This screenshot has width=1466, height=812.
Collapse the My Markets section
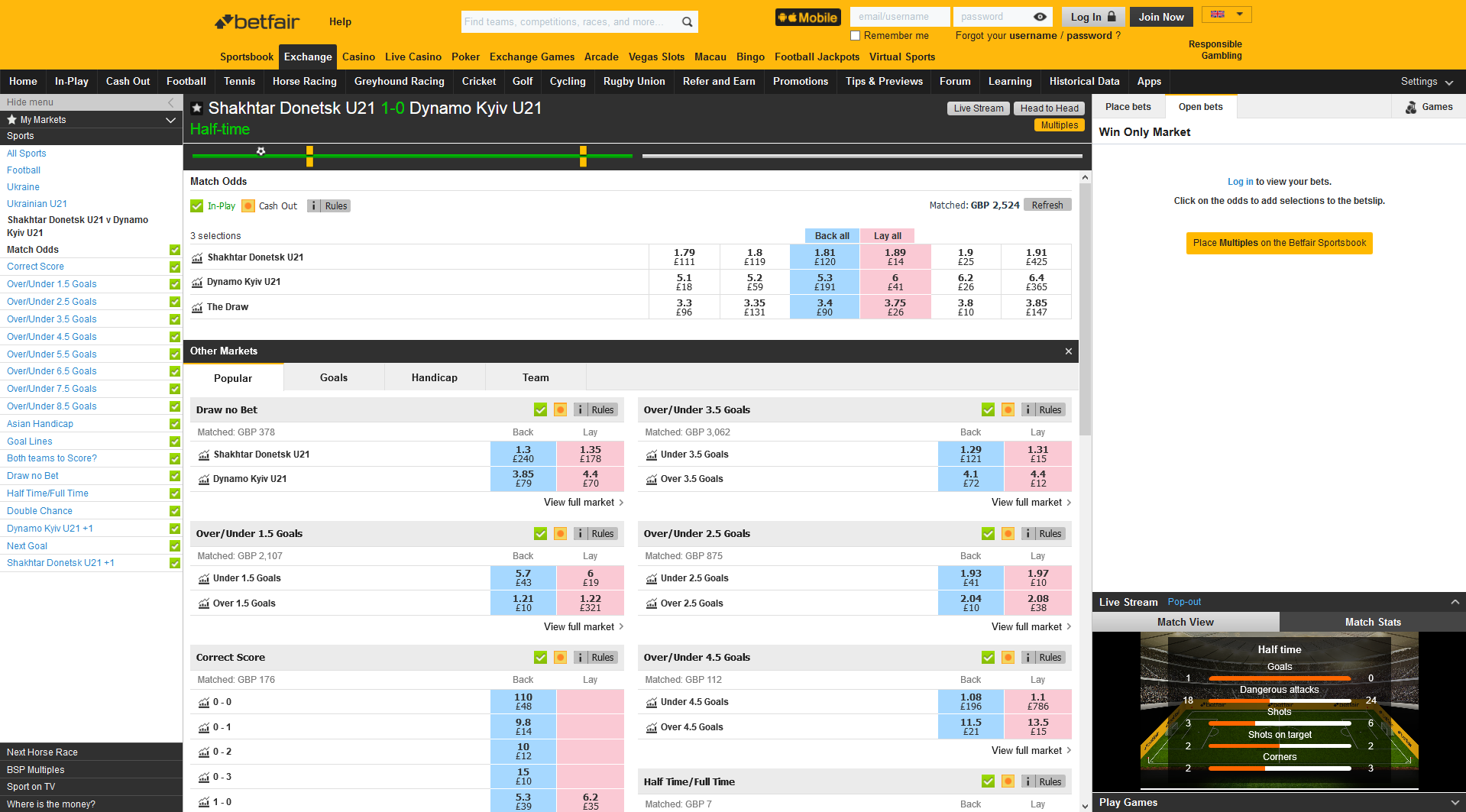click(170, 120)
